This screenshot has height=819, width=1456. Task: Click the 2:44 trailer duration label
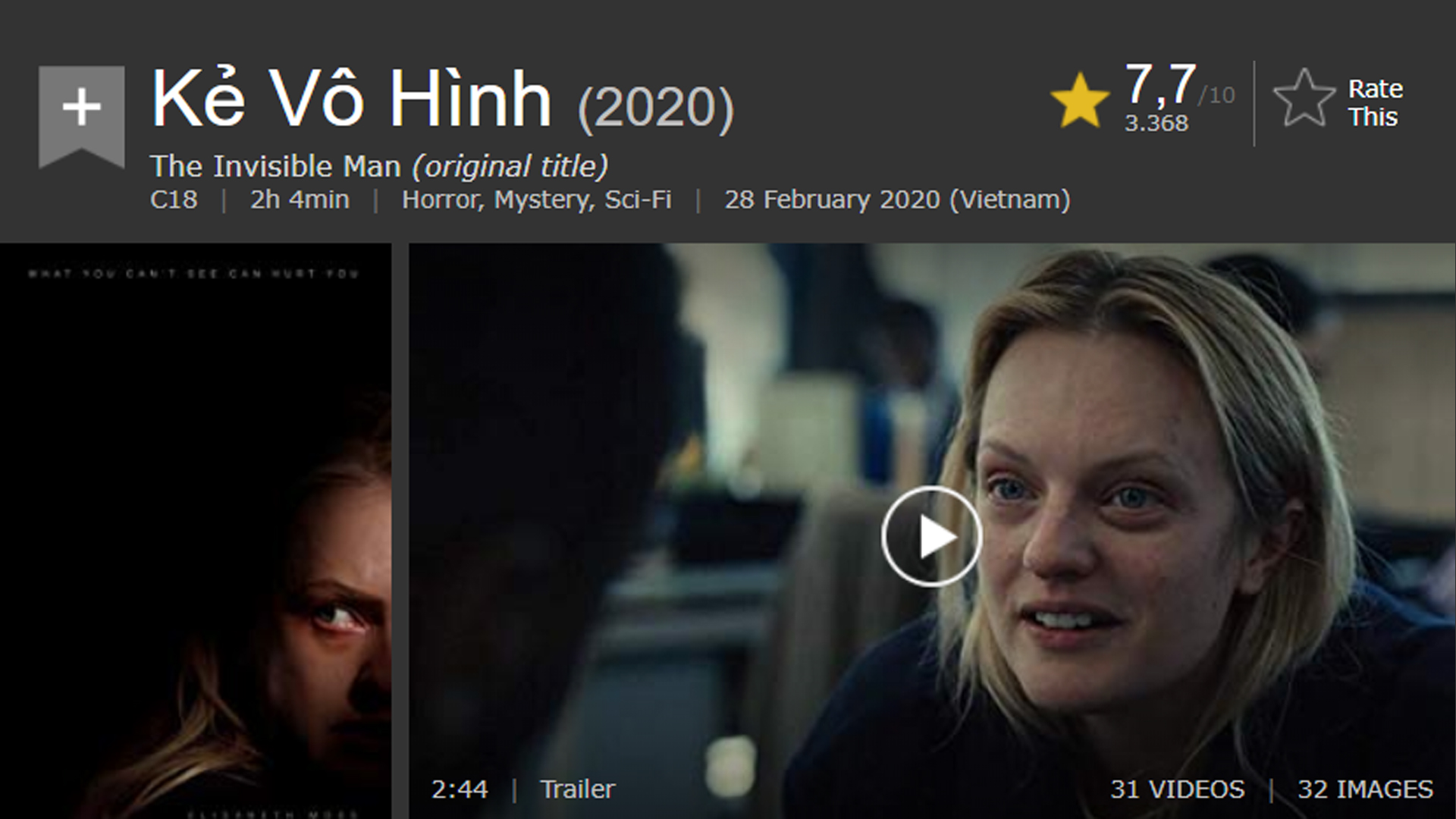coord(460,789)
